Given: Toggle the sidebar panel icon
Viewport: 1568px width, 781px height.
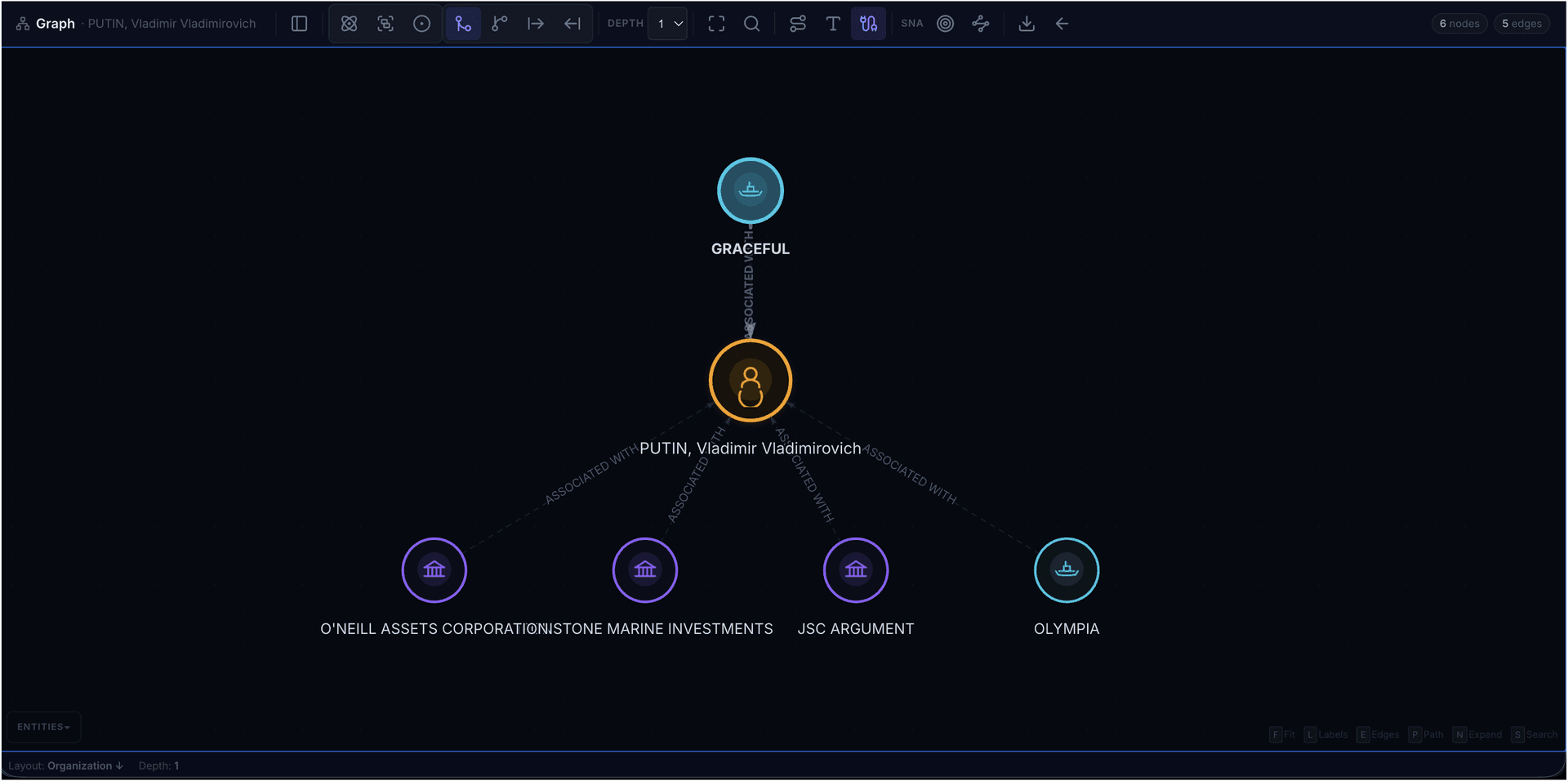Looking at the screenshot, I should point(299,24).
